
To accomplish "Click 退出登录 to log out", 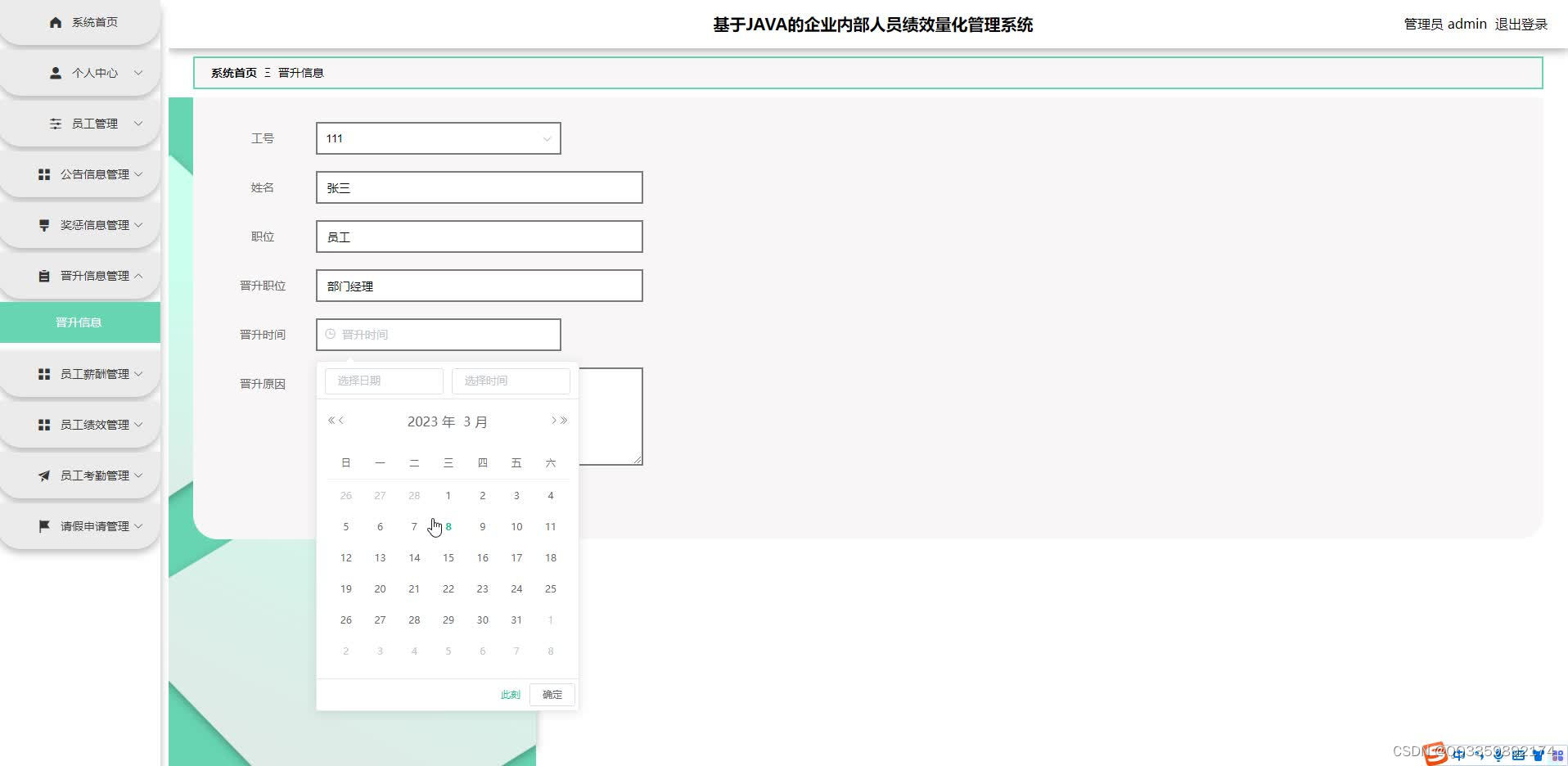I will (x=1521, y=25).
